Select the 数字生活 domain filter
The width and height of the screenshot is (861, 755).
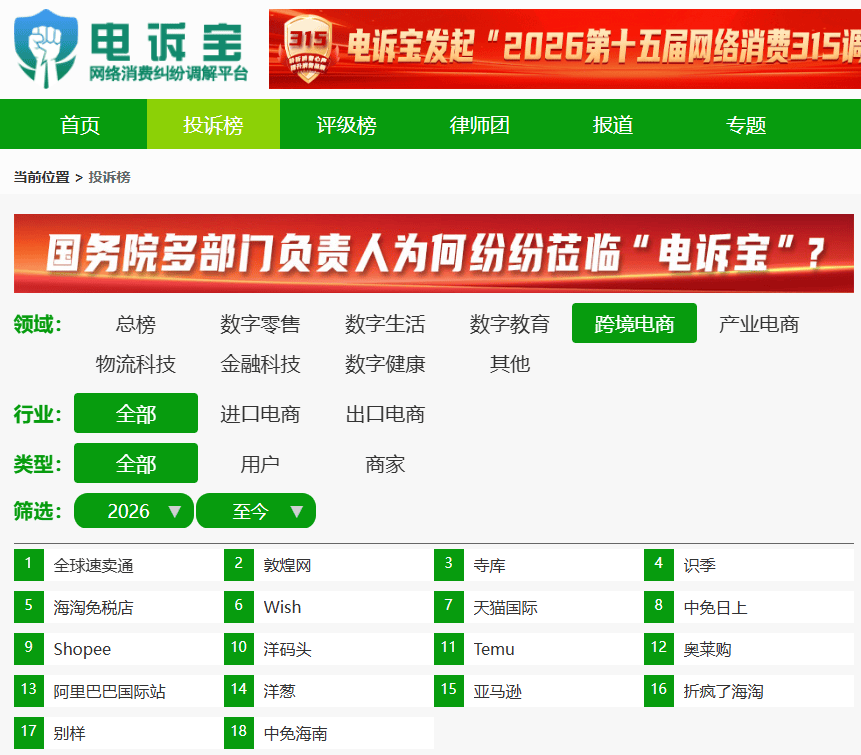(385, 323)
